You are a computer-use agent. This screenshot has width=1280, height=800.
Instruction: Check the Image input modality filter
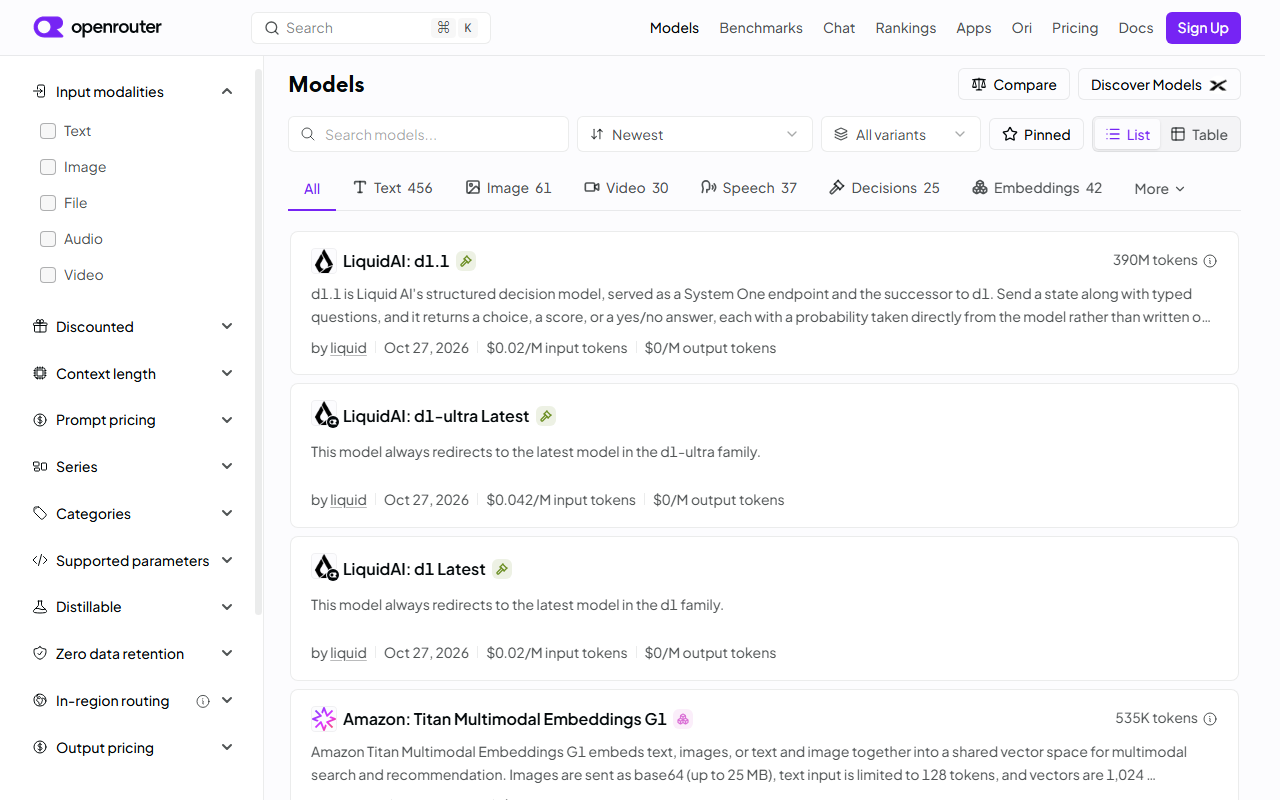48,167
